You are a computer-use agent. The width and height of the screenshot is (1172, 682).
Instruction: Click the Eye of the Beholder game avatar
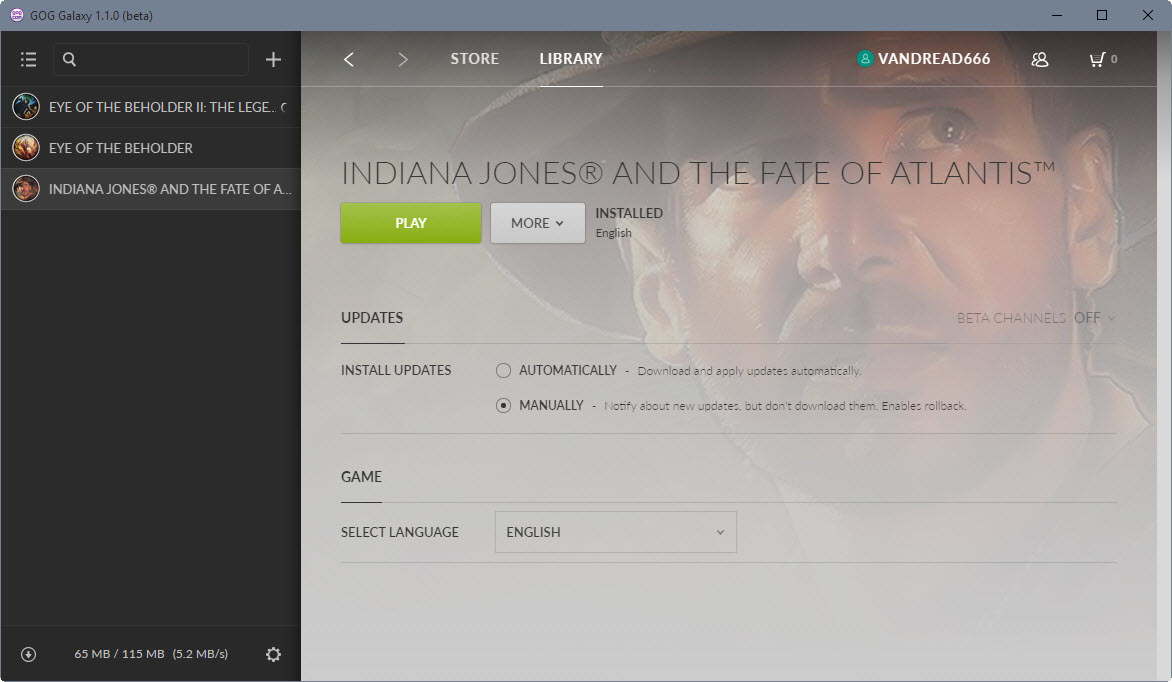click(x=26, y=148)
